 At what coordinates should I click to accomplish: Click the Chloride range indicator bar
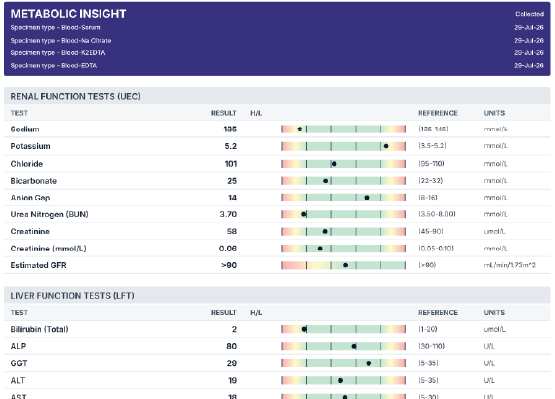coord(343,164)
